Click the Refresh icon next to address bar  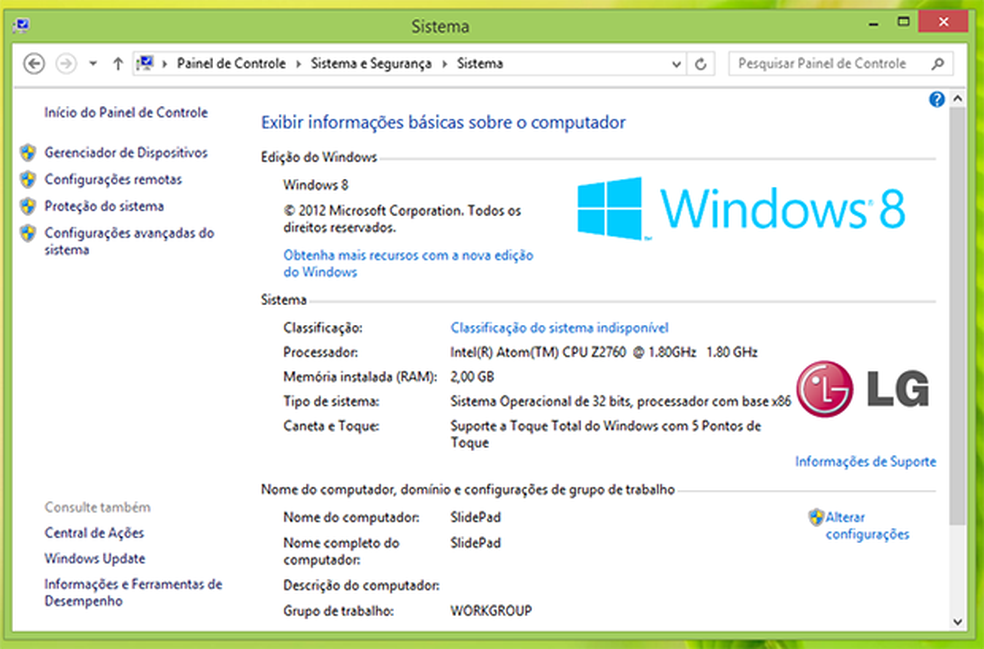tap(700, 63)
